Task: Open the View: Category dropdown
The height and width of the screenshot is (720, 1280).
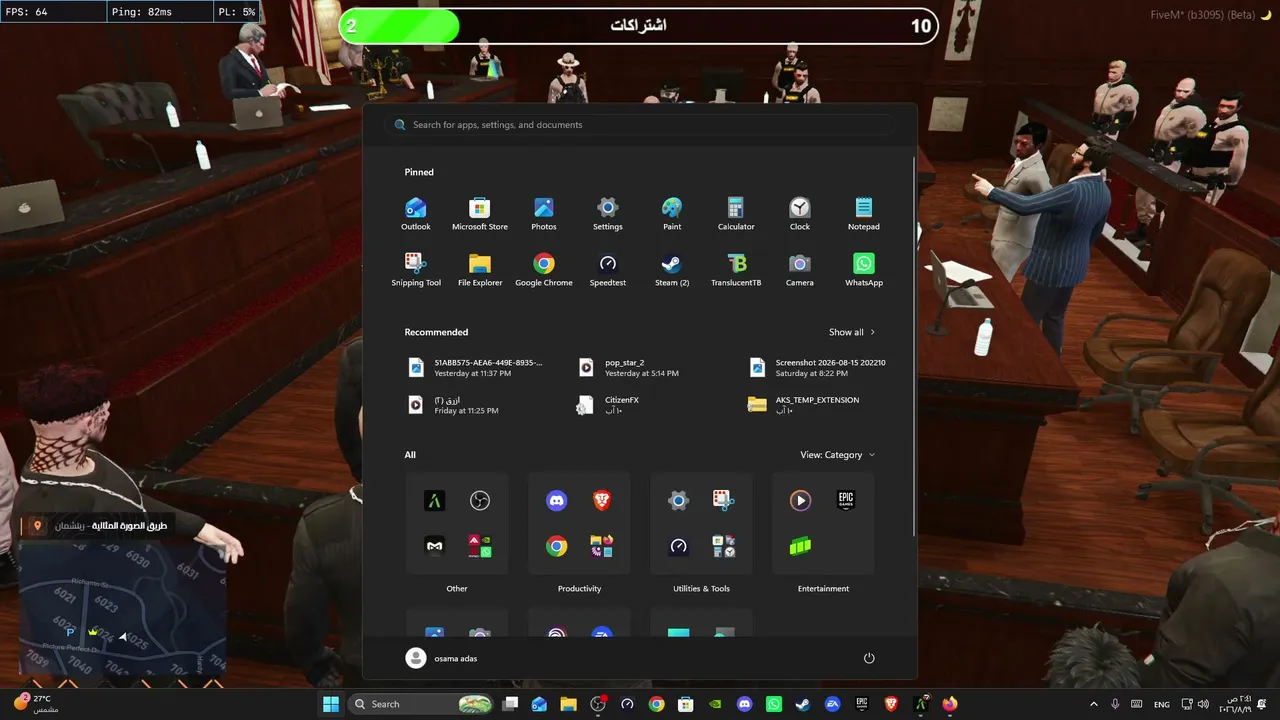Action: pos(838,455)
